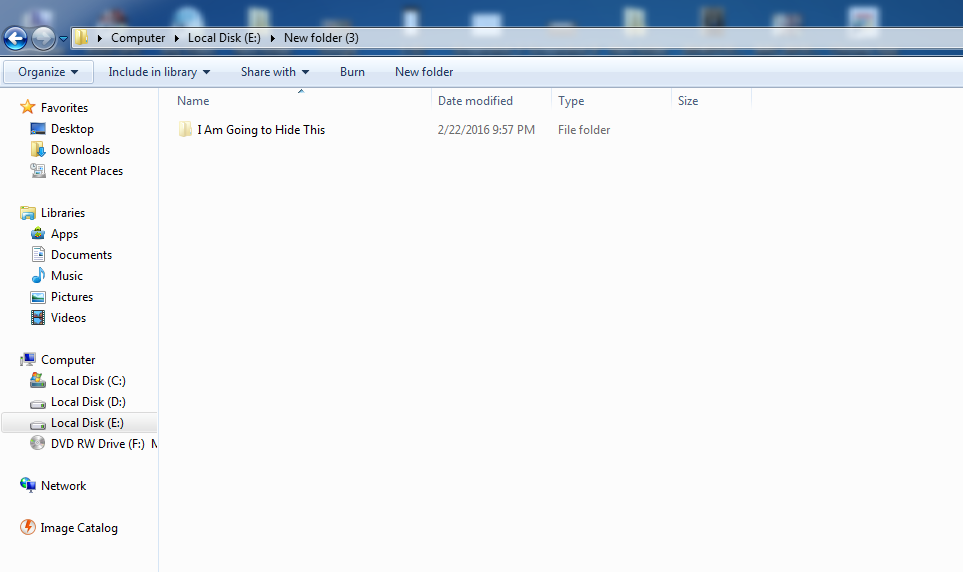Create a New folder from toolbar
This screenshot has width=963, height=572.
point(424,72)
